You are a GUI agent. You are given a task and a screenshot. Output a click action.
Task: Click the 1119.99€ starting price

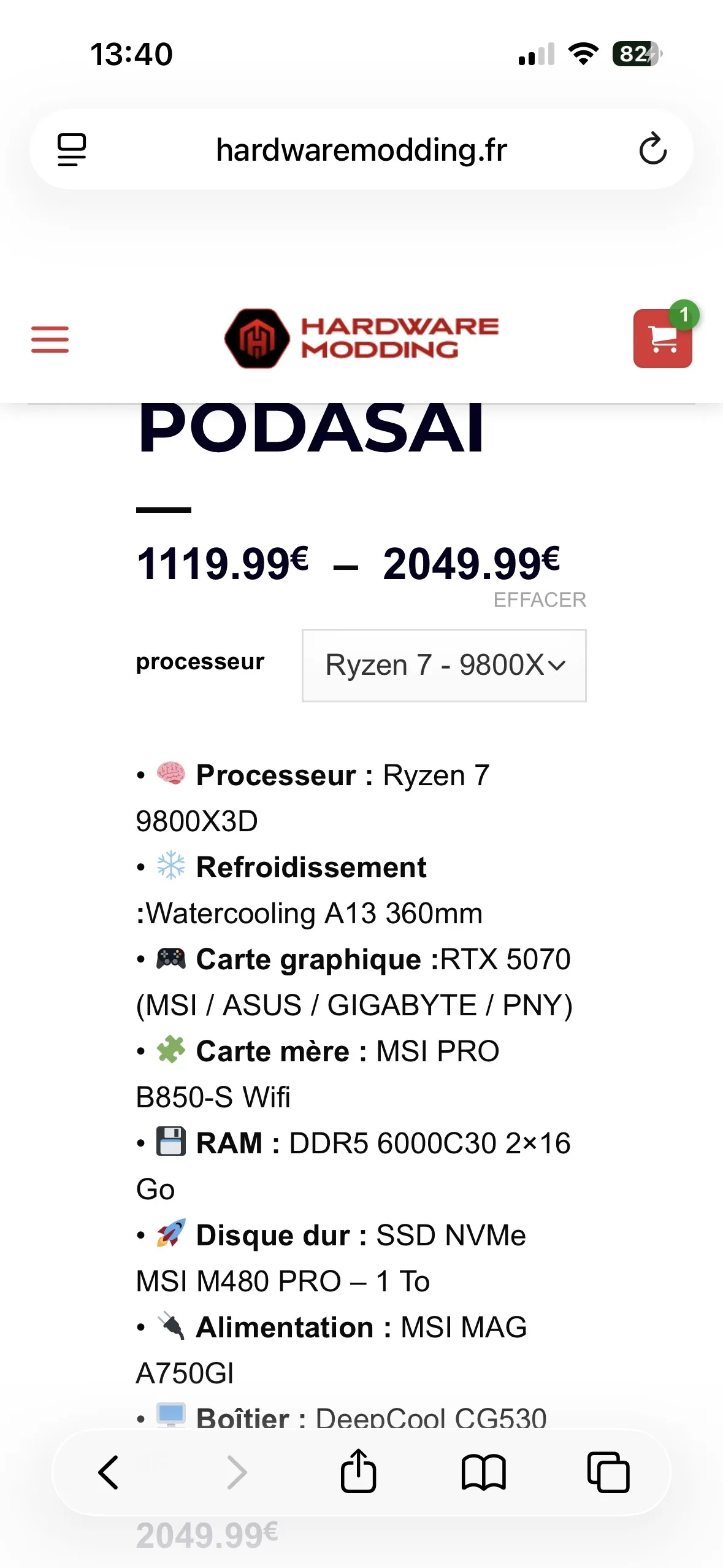point(223,564)
